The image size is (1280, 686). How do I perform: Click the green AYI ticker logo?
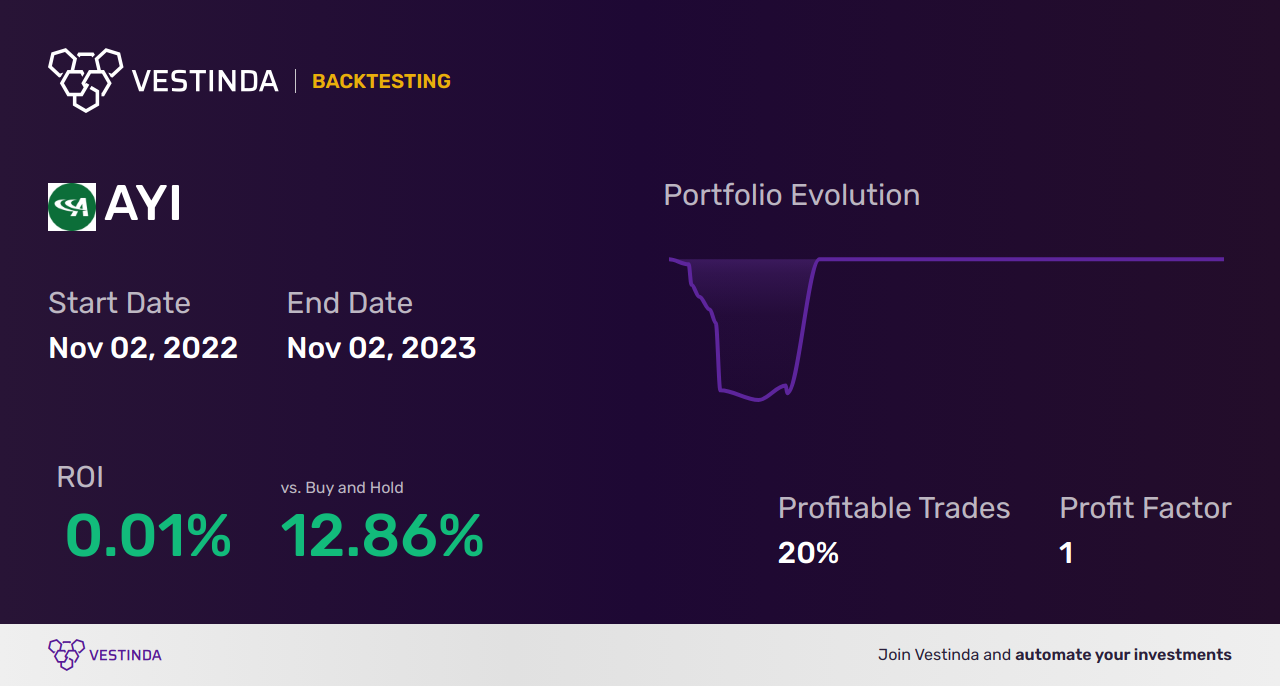click(x=72, y=207)
